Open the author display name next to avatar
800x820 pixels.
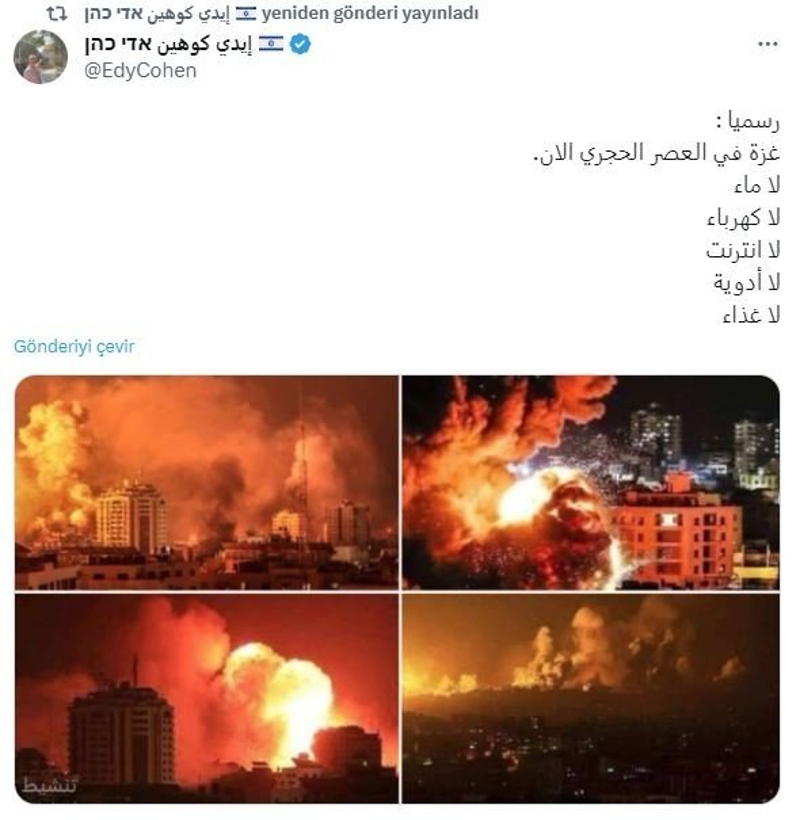click(x=168, y=44)
